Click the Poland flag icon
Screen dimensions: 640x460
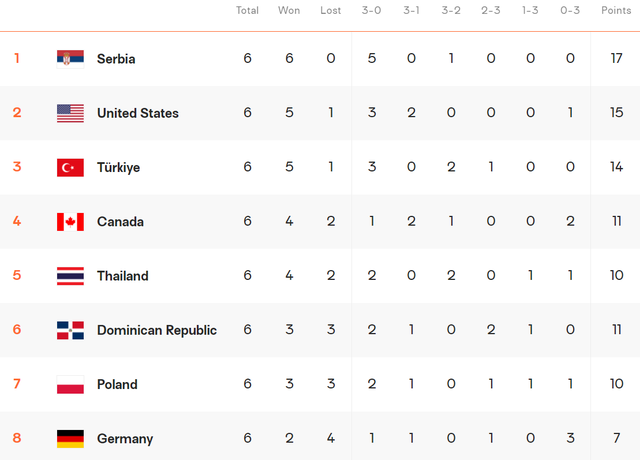pos(70,384)
